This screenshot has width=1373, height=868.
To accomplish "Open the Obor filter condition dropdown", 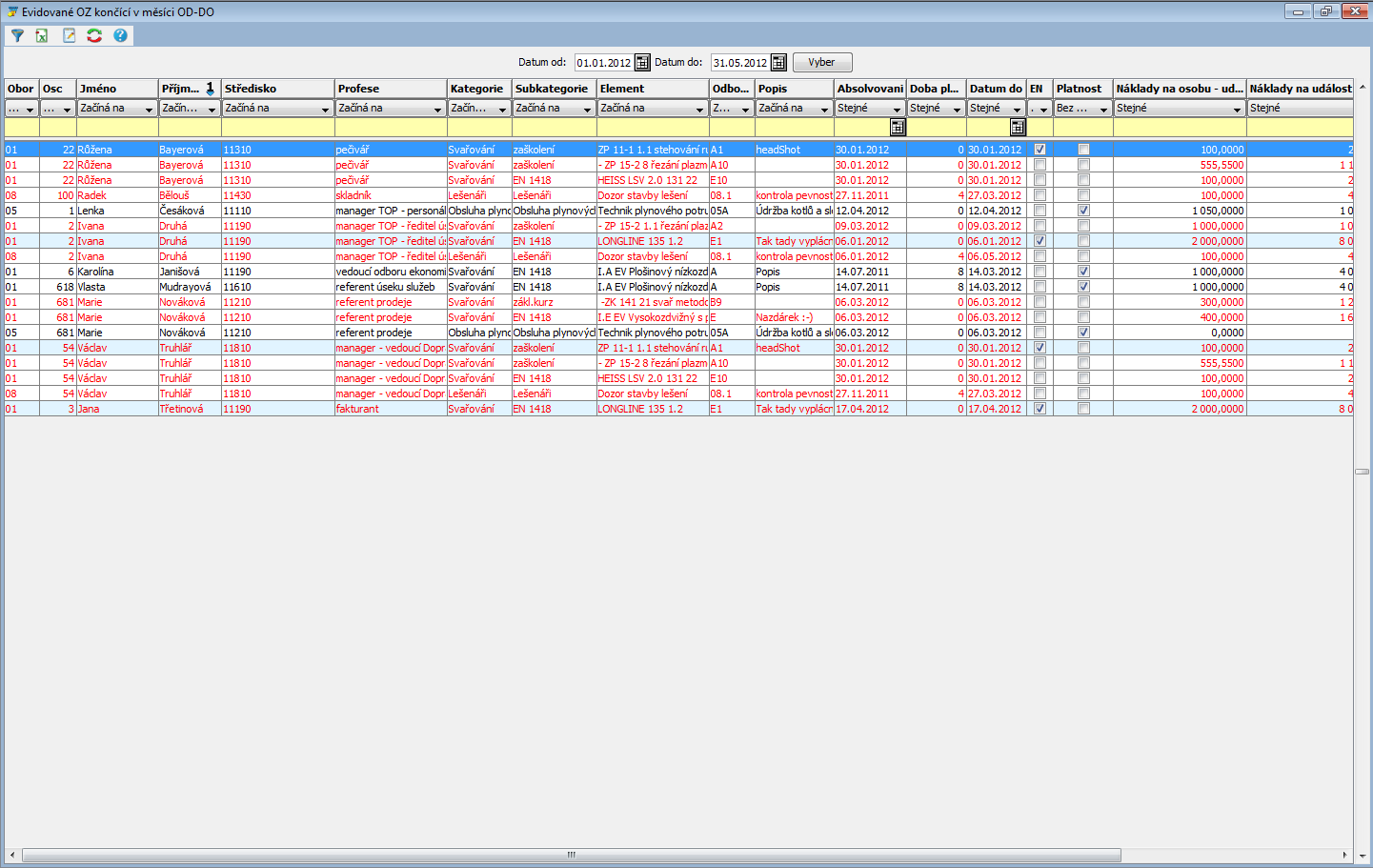I will [22, 109].
